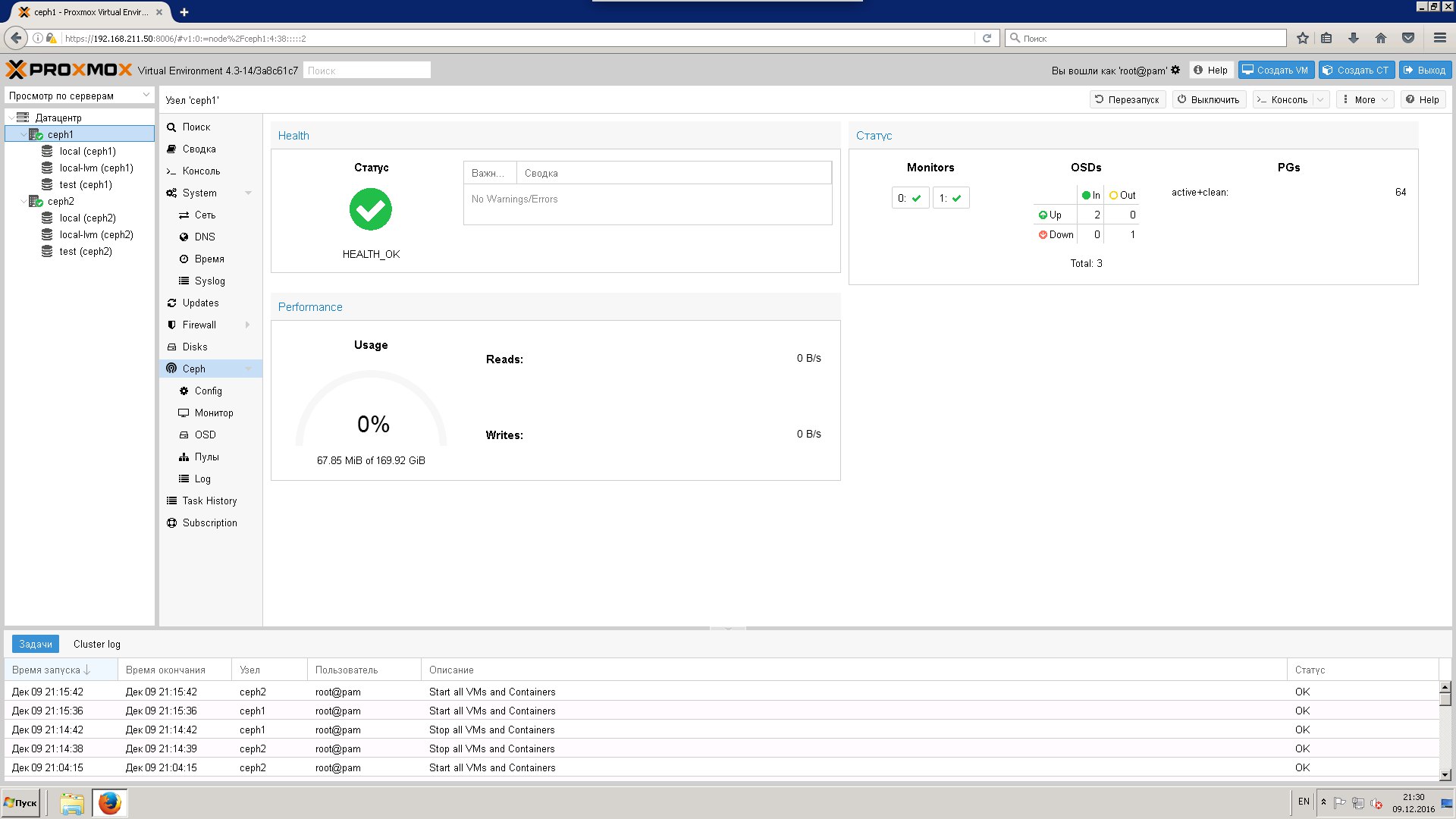Click the Disks menu entry
Screen dimensions: 1456x819
click(x=194, y=347)
